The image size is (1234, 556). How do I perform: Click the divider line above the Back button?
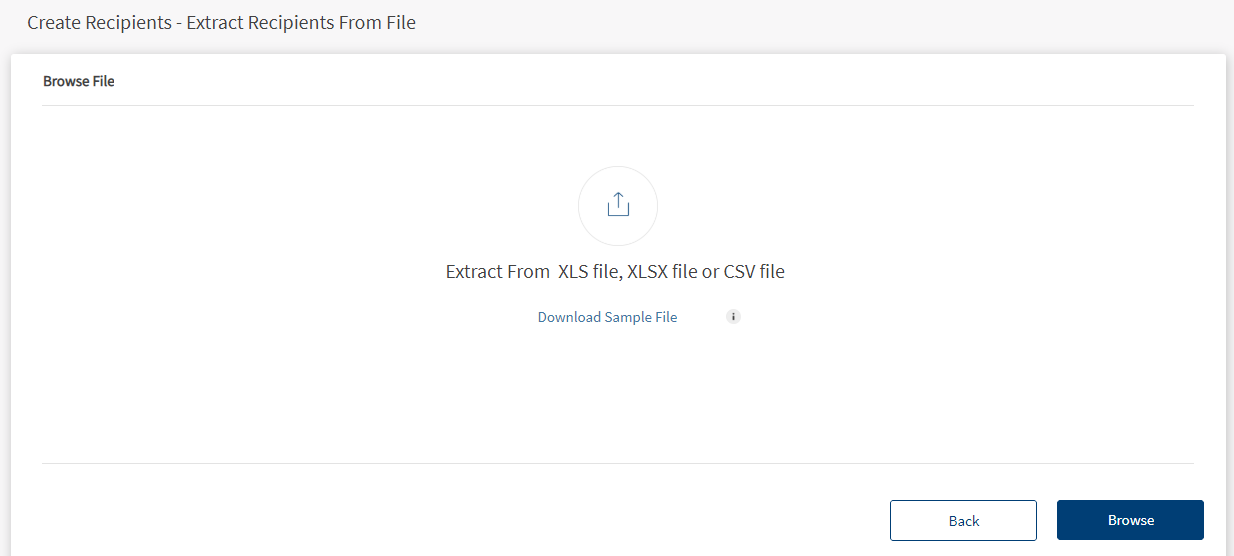(x=618, y=463)
